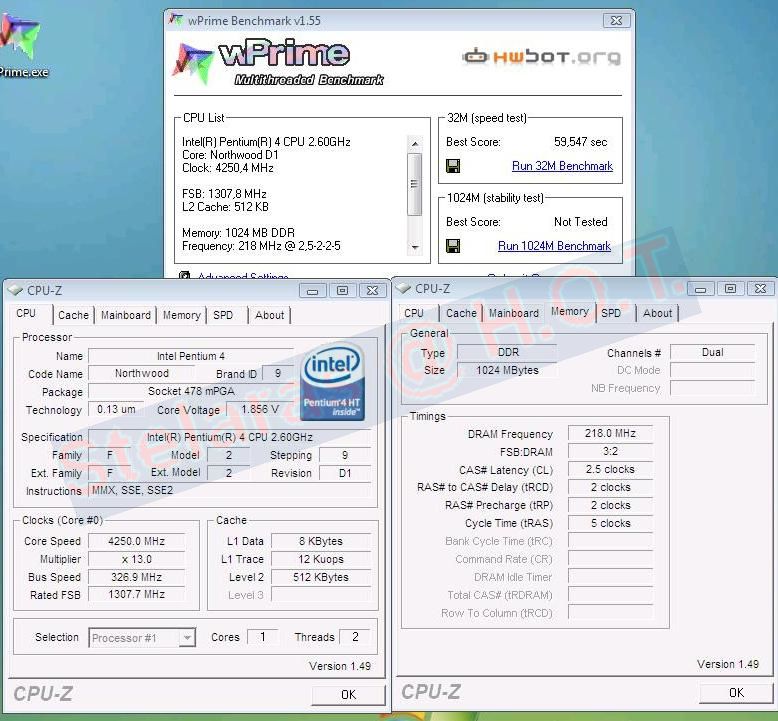Open Cache tab in right CPU-Z window
The image size is (778, 721).
tap(461, 313)
